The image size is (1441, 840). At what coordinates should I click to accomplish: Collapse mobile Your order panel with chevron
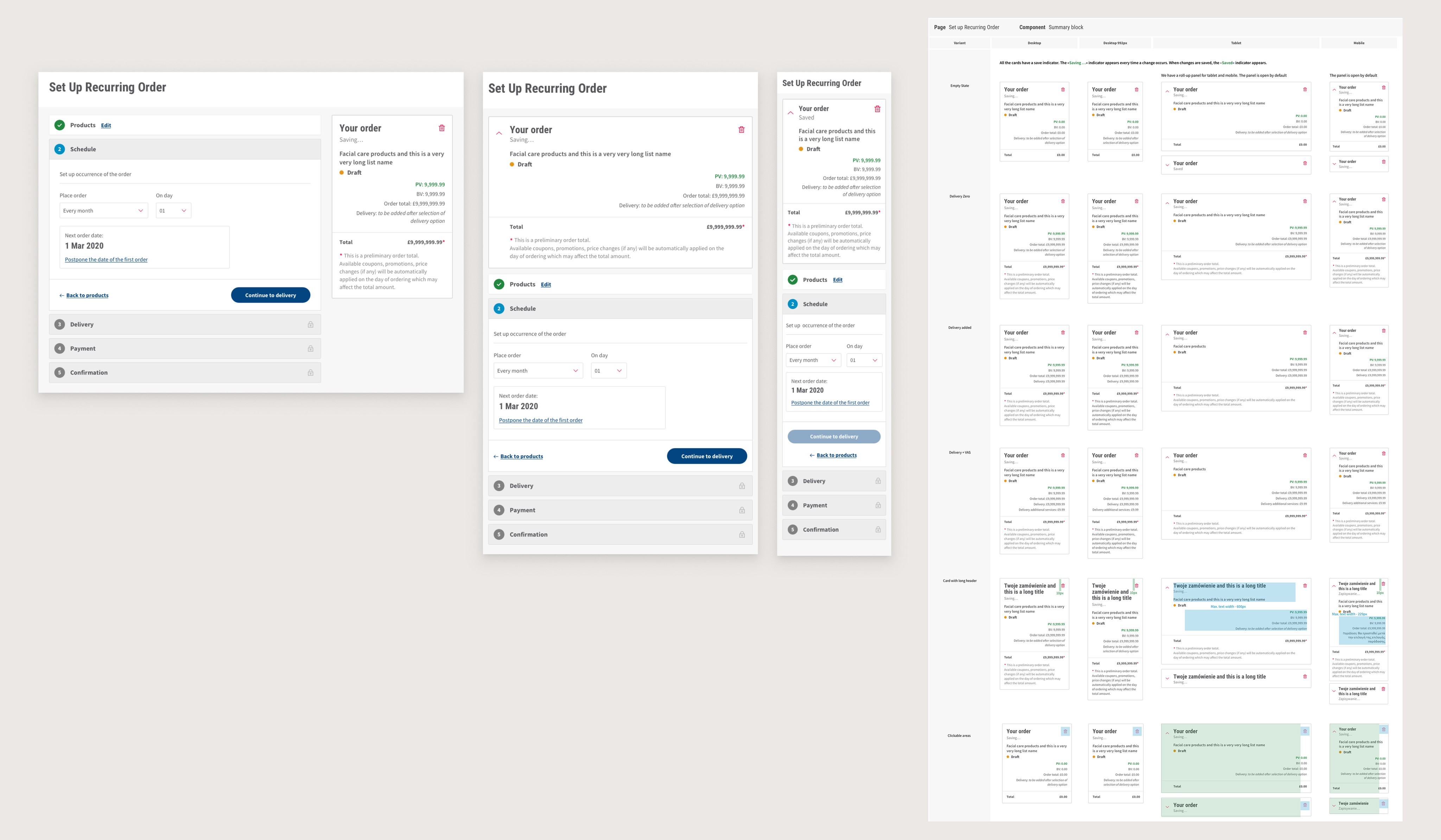click(x=790, y=113)
